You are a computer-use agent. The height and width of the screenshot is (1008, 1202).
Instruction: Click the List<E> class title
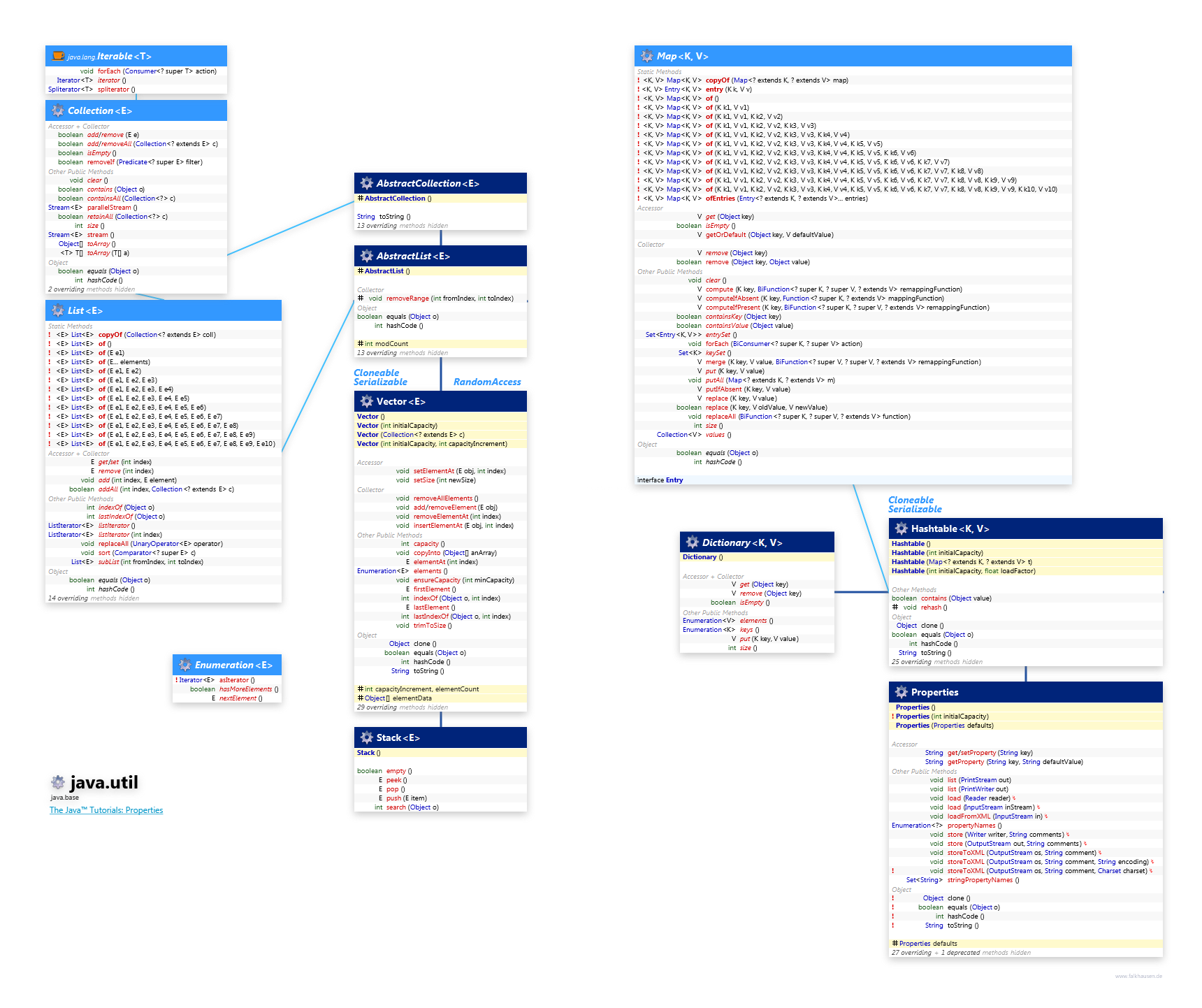point(85,310)
